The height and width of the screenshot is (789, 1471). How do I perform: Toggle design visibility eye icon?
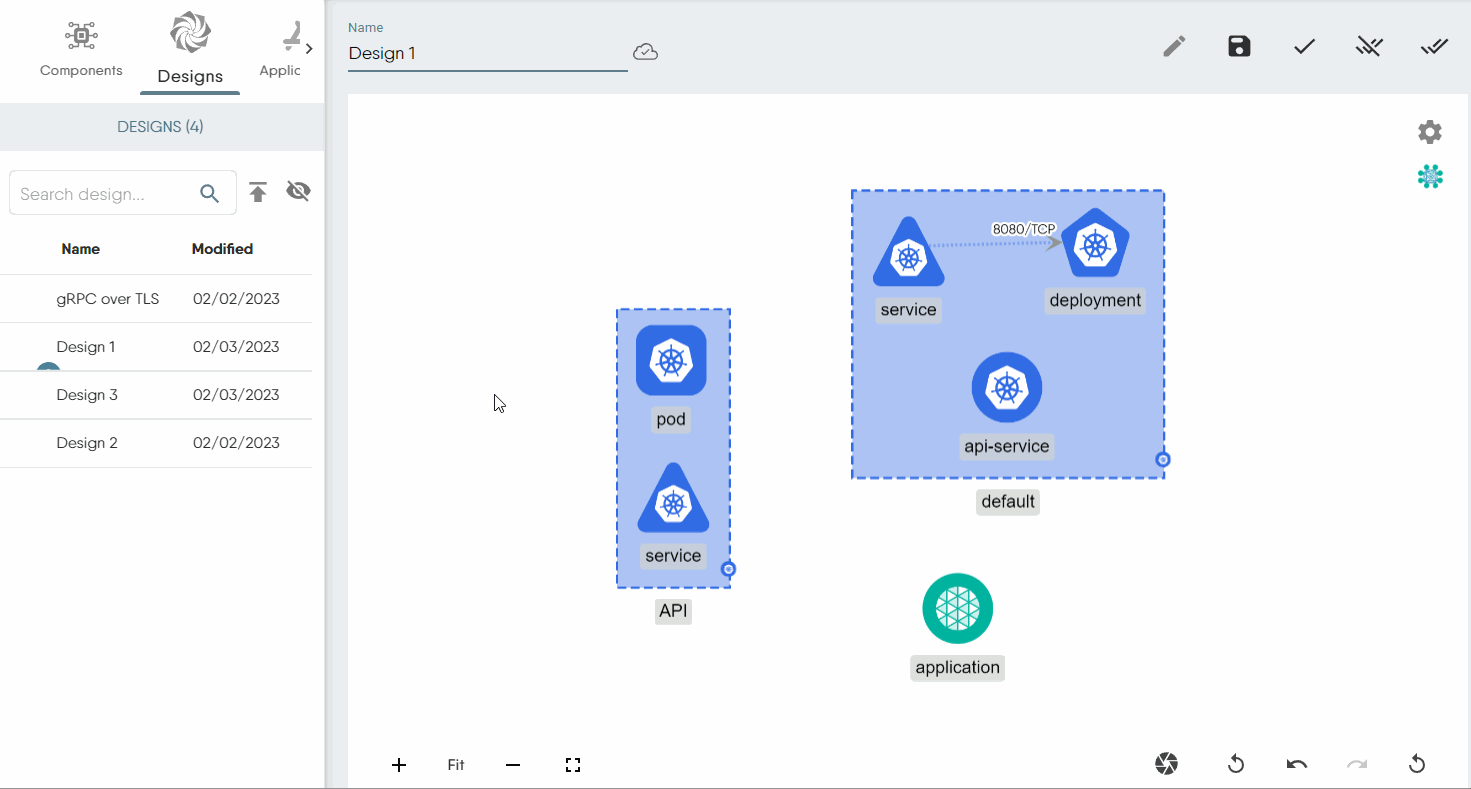click(298, 192)
